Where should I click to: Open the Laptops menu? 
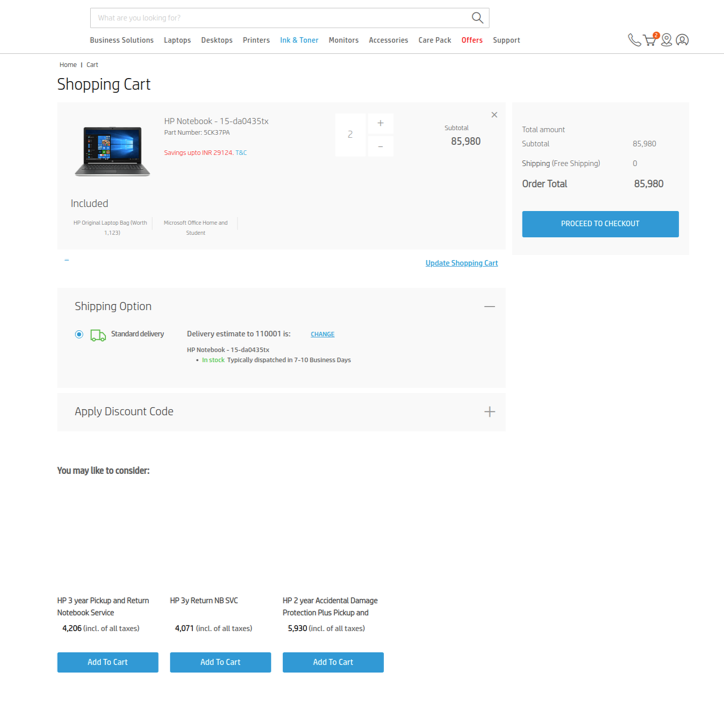coord(177,40)
